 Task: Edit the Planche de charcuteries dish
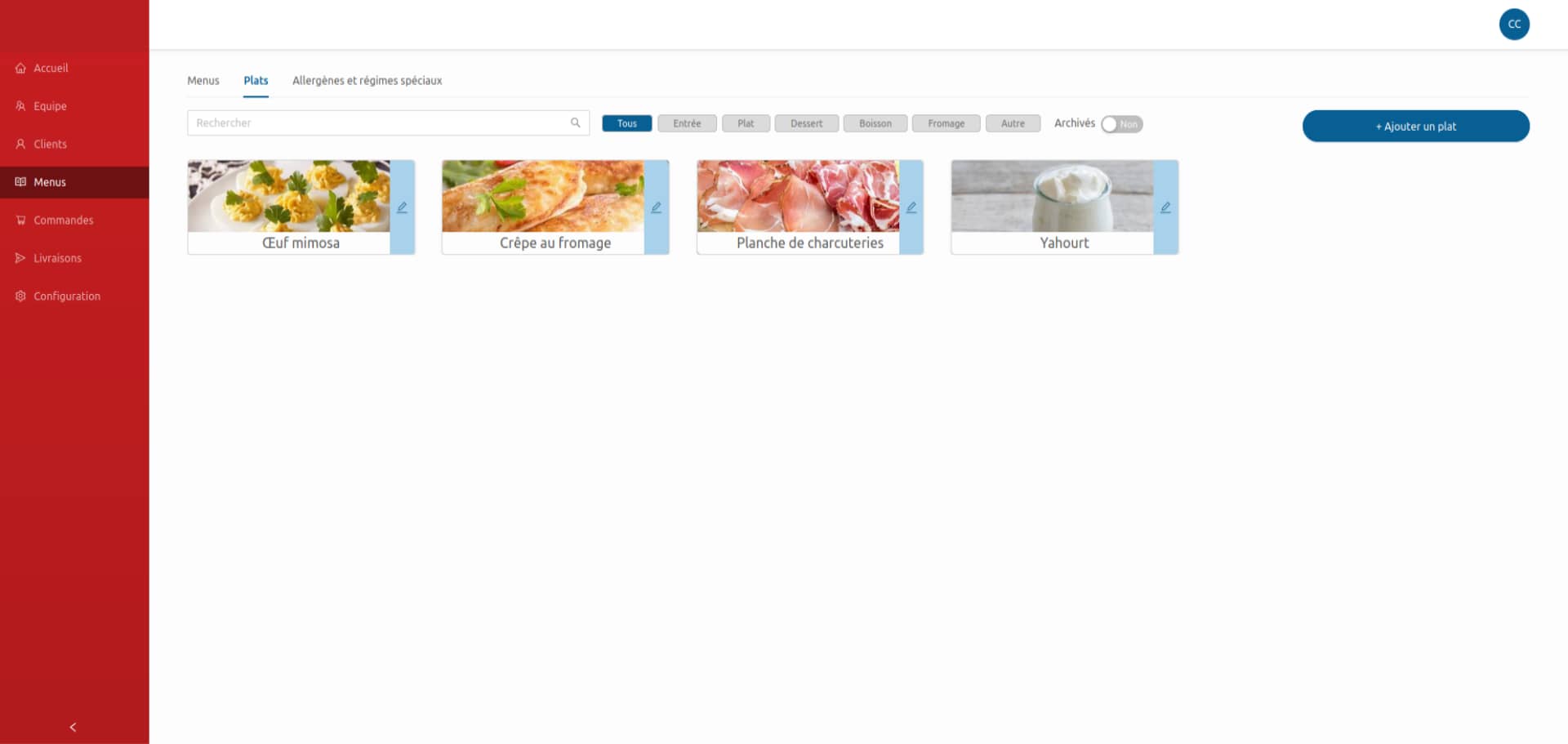click(x=911, y=207)
